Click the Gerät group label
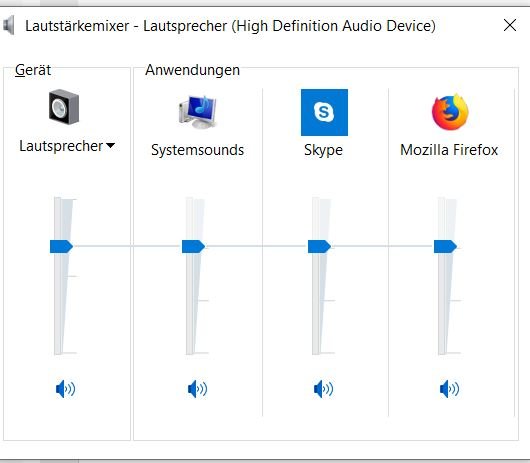Image resolution: width=530 pixels, height=463 pixels. coord(33,70)
